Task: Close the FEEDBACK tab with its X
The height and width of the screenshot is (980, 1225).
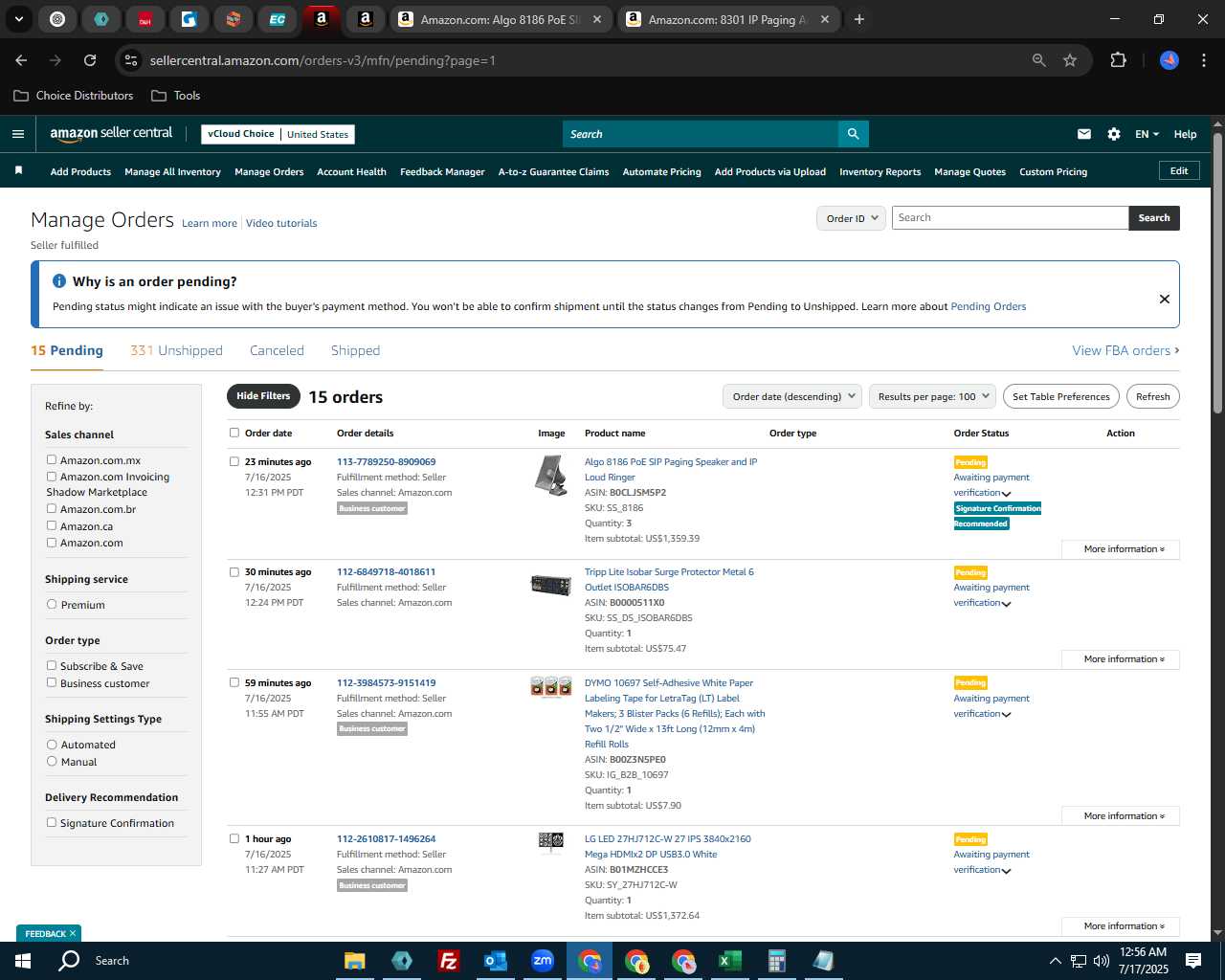Action: 73,933
